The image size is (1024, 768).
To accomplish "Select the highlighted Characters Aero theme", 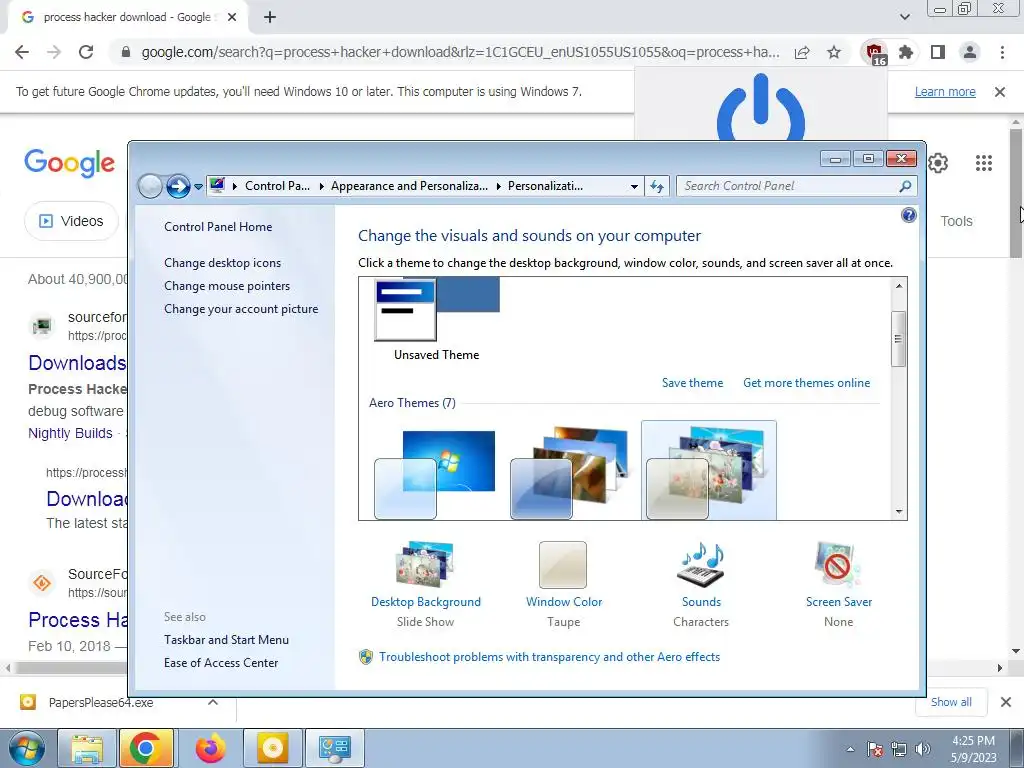I will [x=709, y=470].
